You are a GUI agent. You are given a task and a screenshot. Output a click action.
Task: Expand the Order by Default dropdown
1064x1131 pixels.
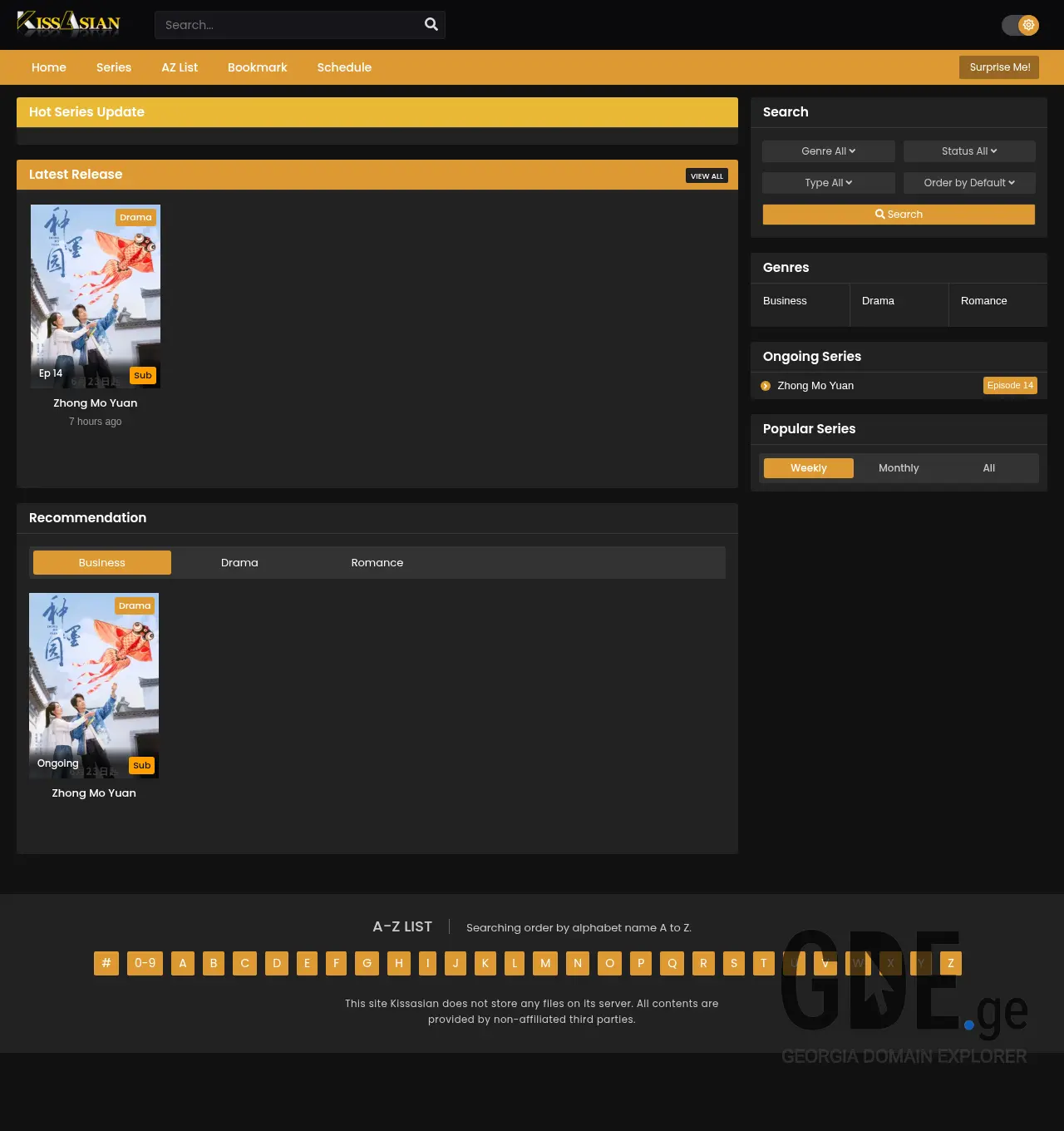(x=969, y=183)
